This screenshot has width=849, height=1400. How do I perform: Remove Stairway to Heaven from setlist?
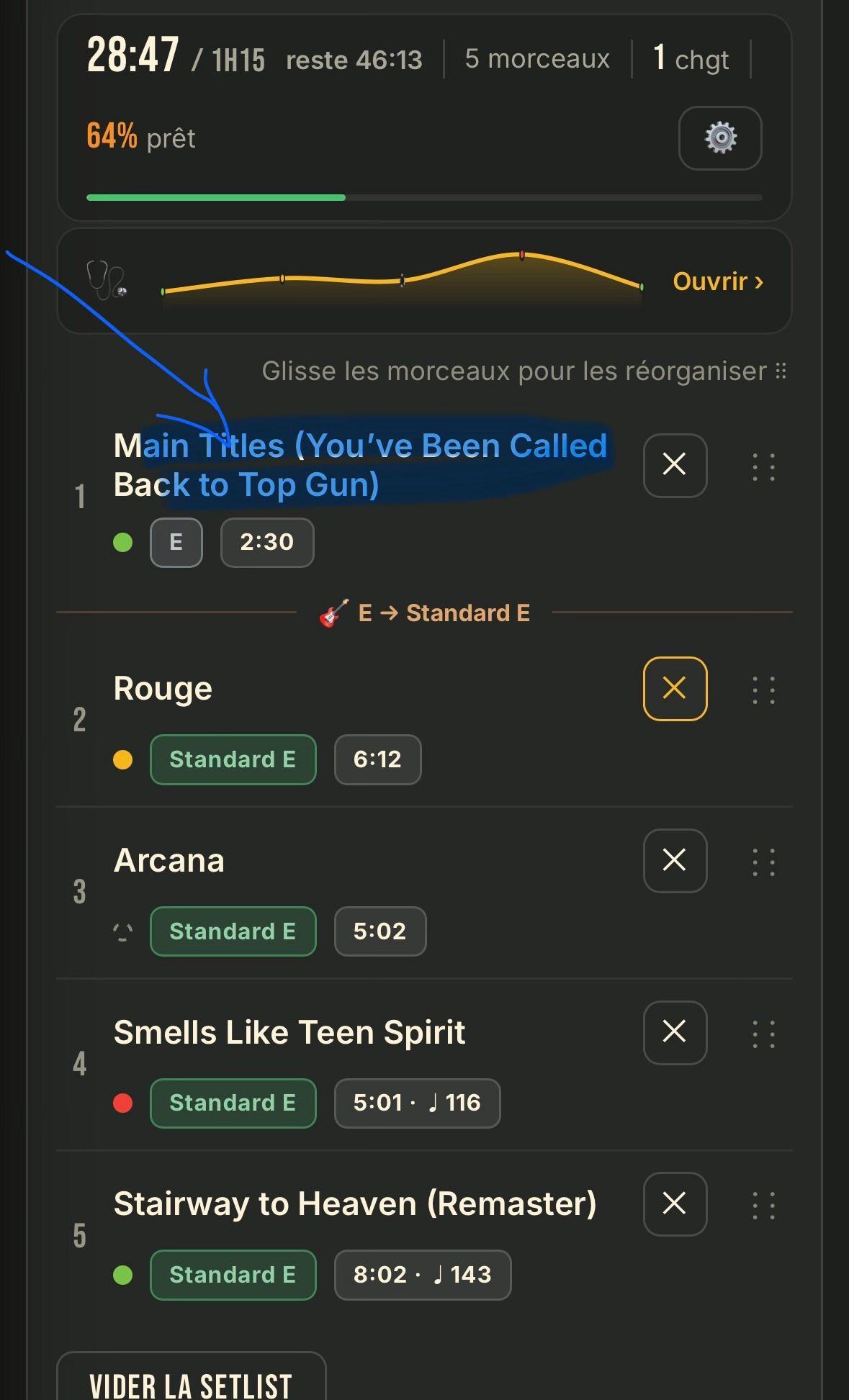tap(675, 1203)
